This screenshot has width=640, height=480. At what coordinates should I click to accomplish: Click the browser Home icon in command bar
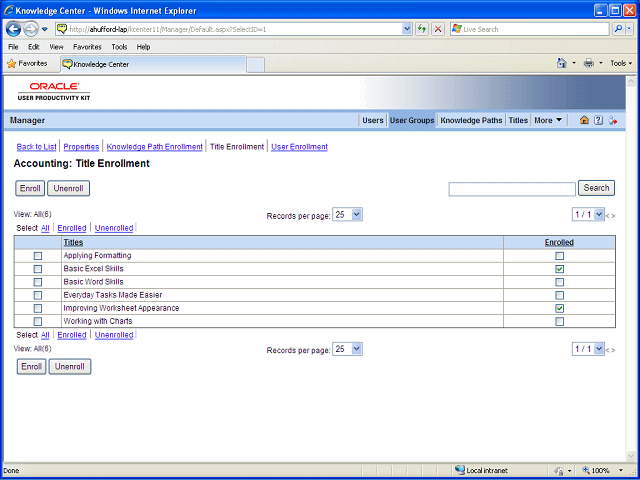[x=562, y=63]
